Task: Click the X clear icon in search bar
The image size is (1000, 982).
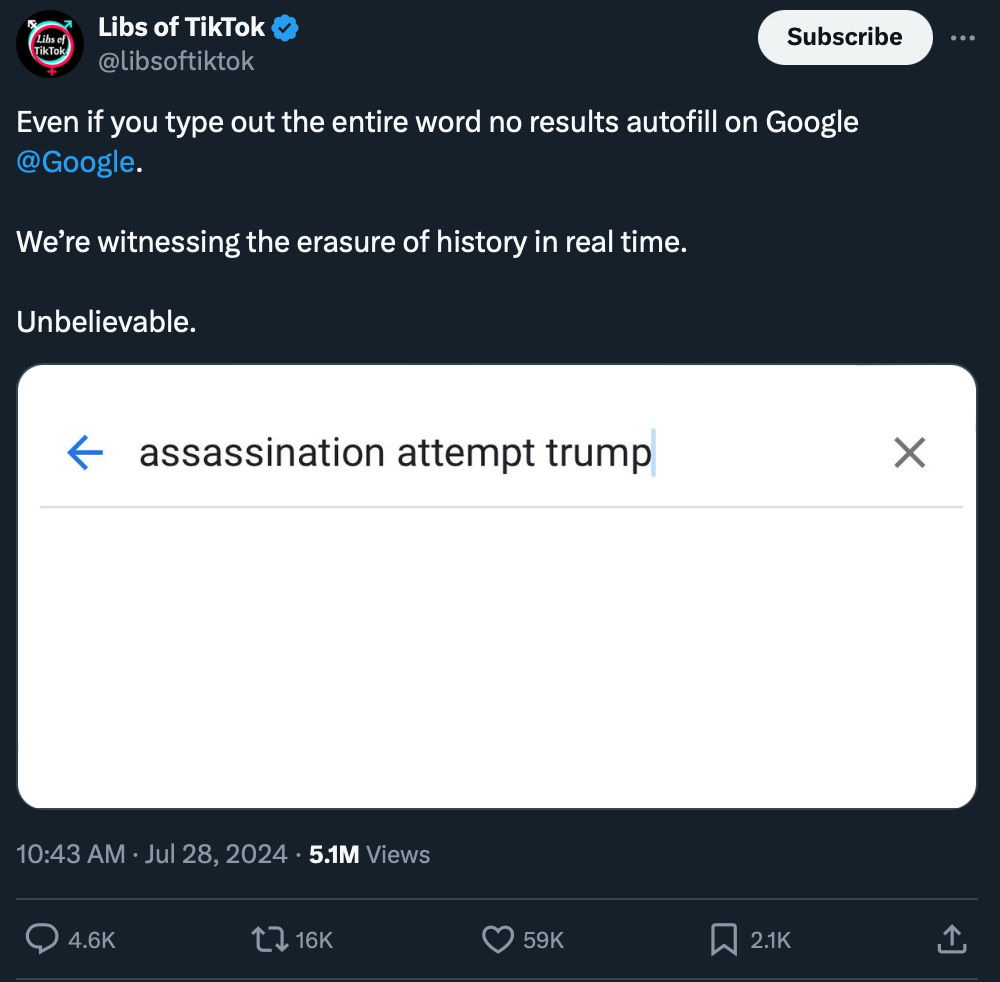Action: 909,453
